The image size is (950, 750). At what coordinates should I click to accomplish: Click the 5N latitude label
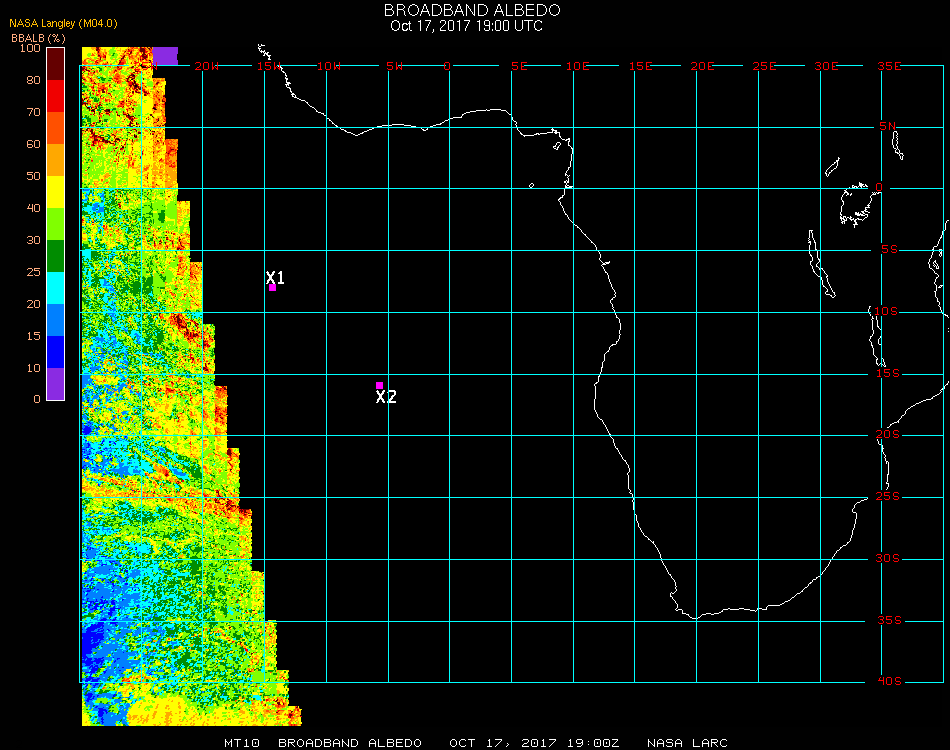(888, 126)
